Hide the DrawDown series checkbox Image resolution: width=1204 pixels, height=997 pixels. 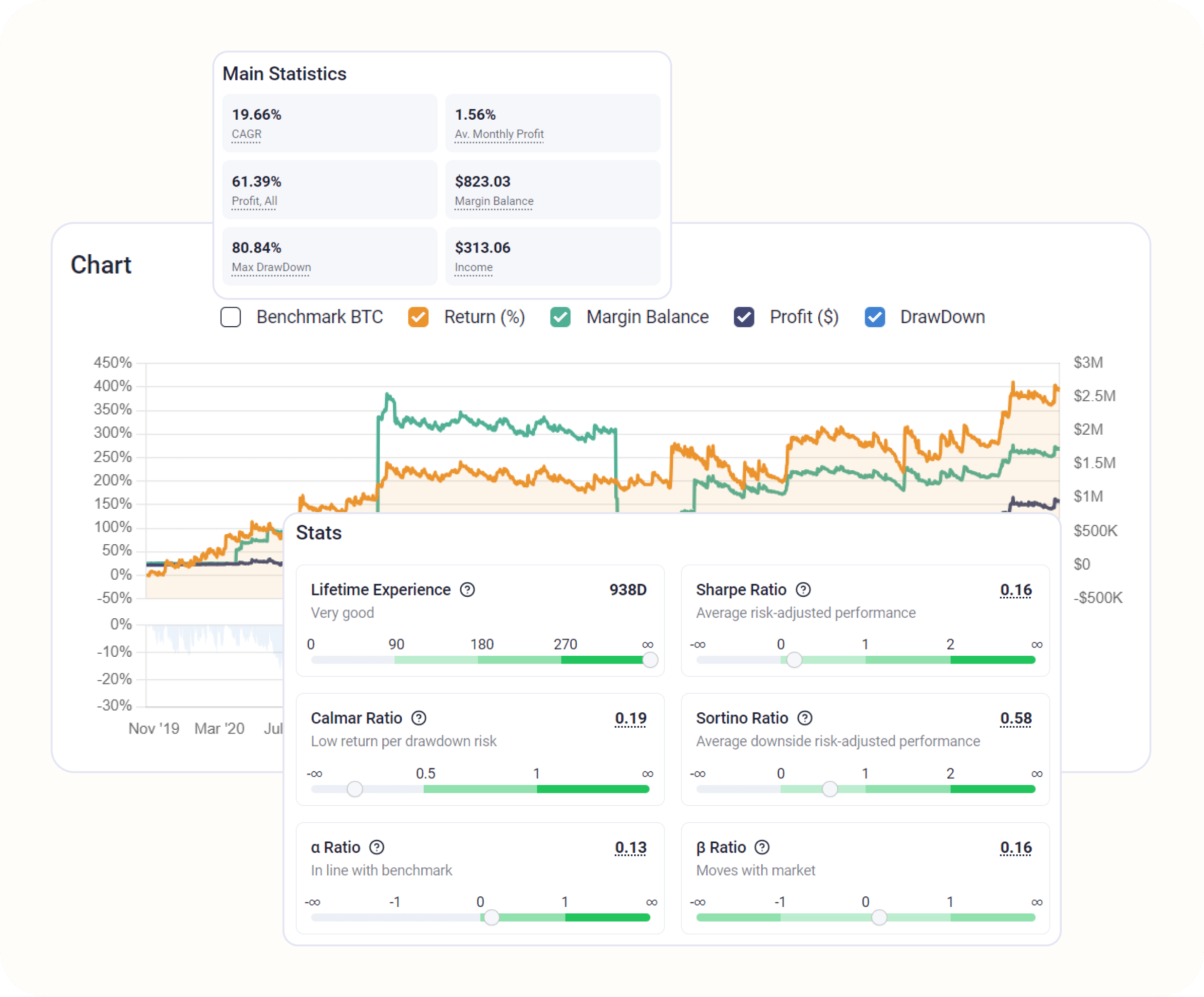(x=874, y=317)
